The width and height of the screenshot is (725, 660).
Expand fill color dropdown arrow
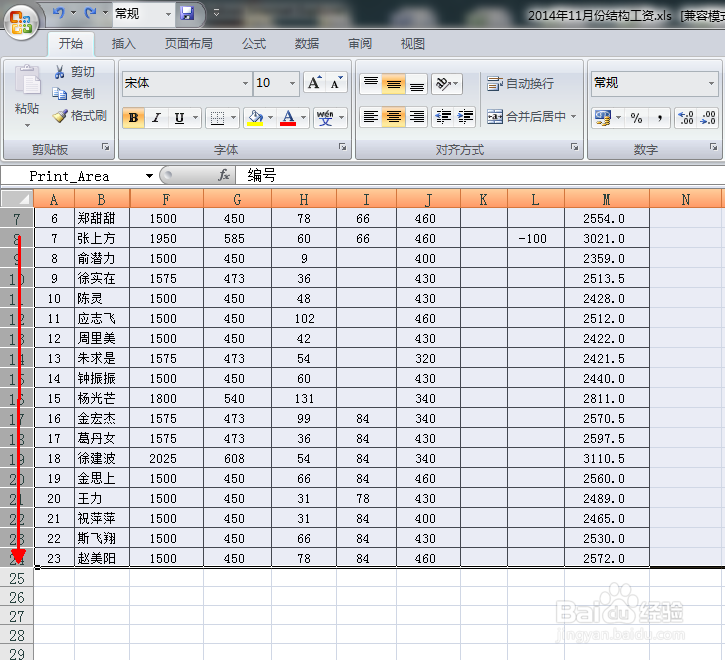click(270, 118)
